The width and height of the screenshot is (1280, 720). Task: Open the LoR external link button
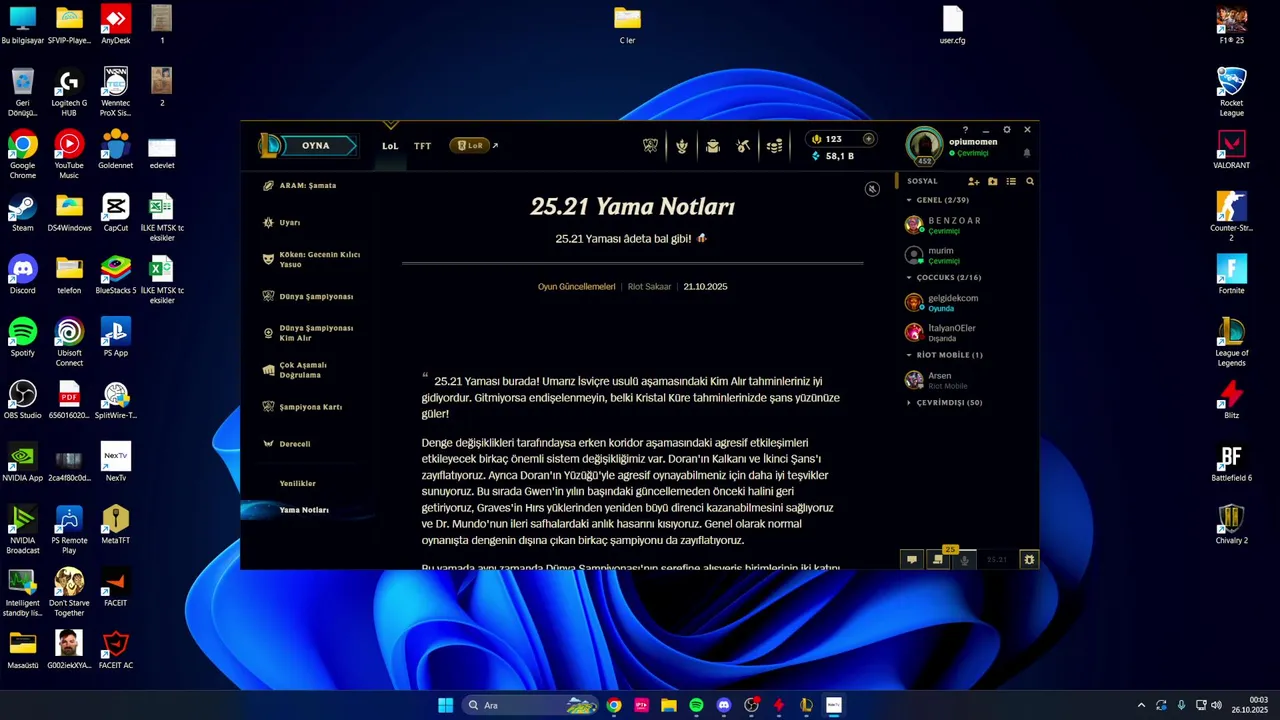pos(474,146)
